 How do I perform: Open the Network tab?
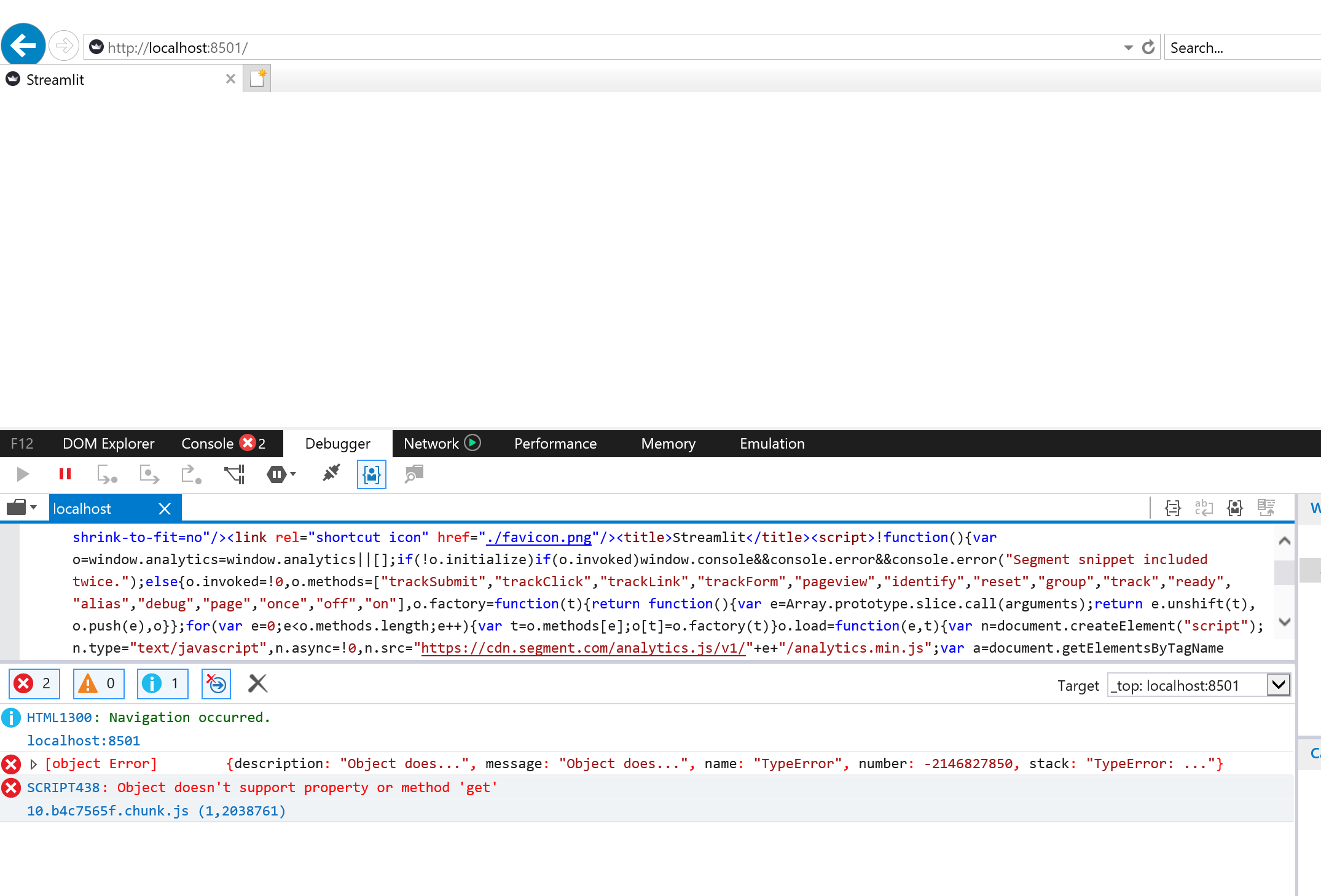pos(432,443)
